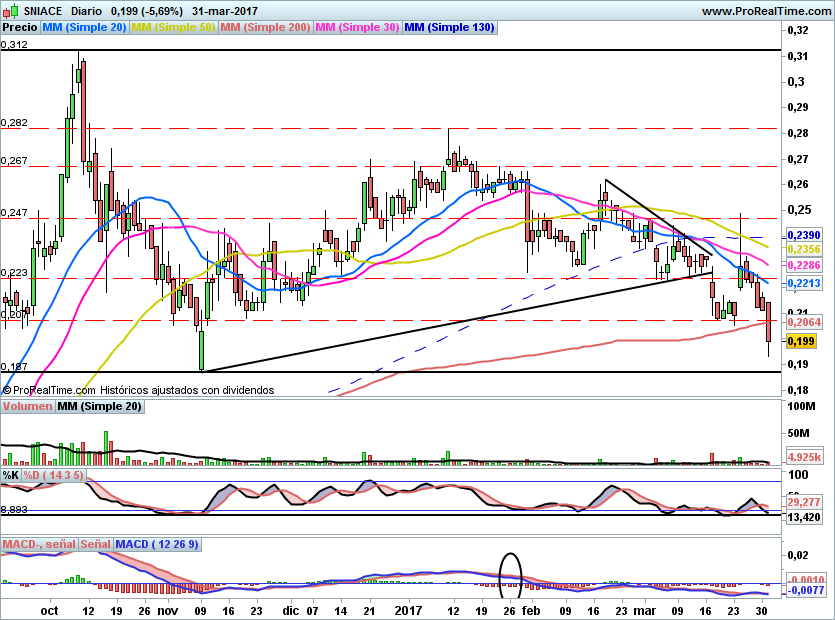Image resolution: width=835 pixels, height=620 pixels.
Task: Click the black ellipse marker on MACD
Action: (511, 573)
